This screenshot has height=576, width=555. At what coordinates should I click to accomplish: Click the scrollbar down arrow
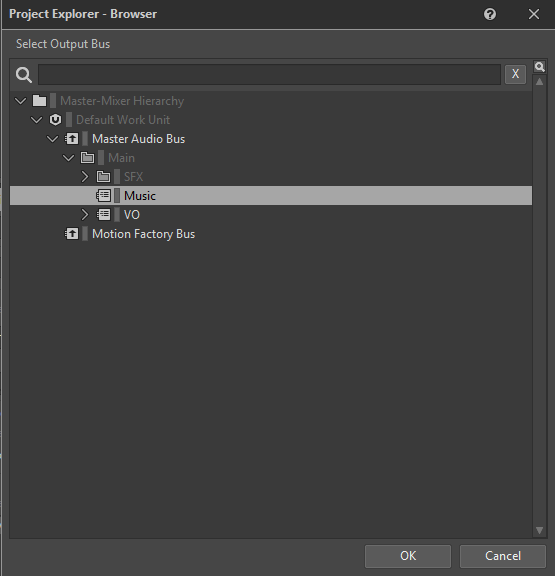(x=539, y=530)
